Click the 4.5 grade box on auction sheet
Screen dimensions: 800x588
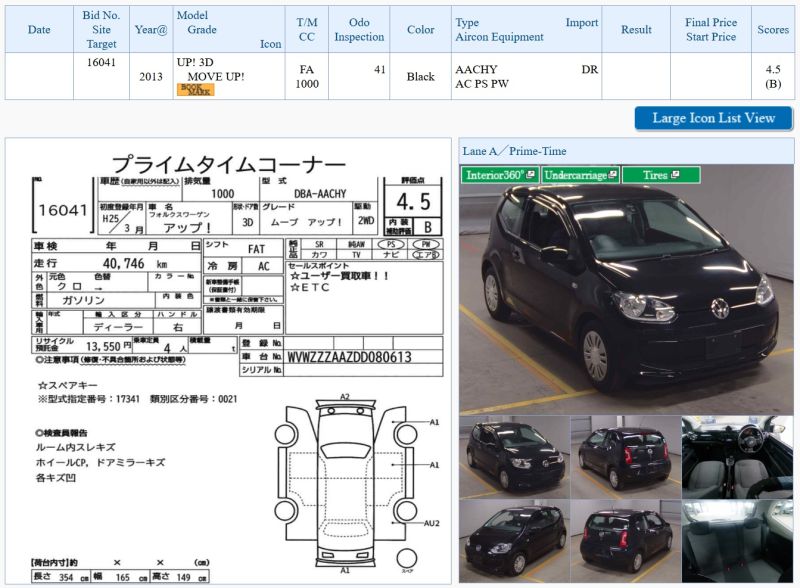tap(413, 202)
